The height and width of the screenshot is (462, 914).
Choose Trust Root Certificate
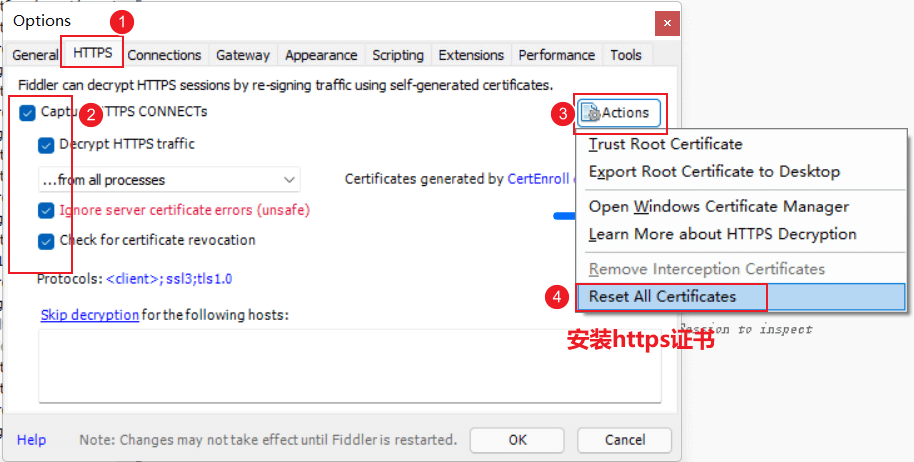[x=665, y=144]
